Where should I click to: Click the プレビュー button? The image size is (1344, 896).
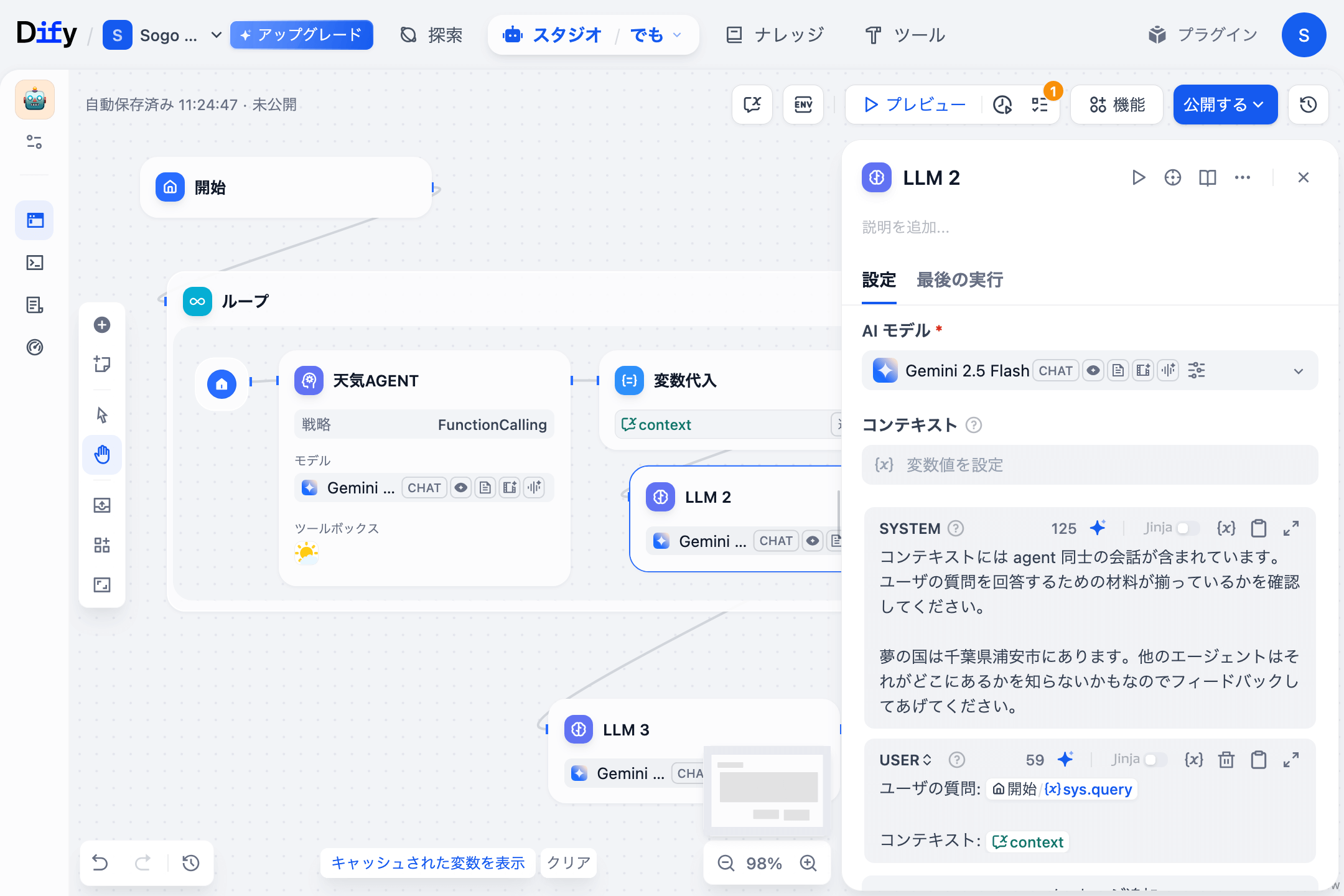pyautogui.click(x=912, y=105)
